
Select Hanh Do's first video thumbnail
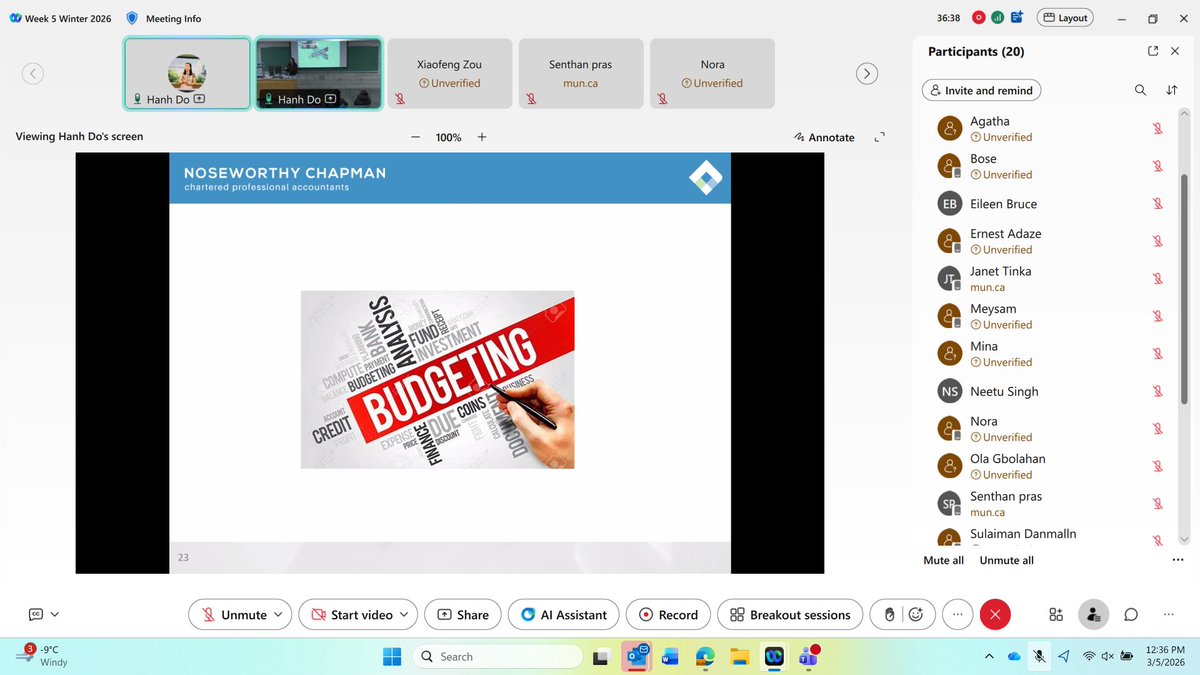click(187, 73)
